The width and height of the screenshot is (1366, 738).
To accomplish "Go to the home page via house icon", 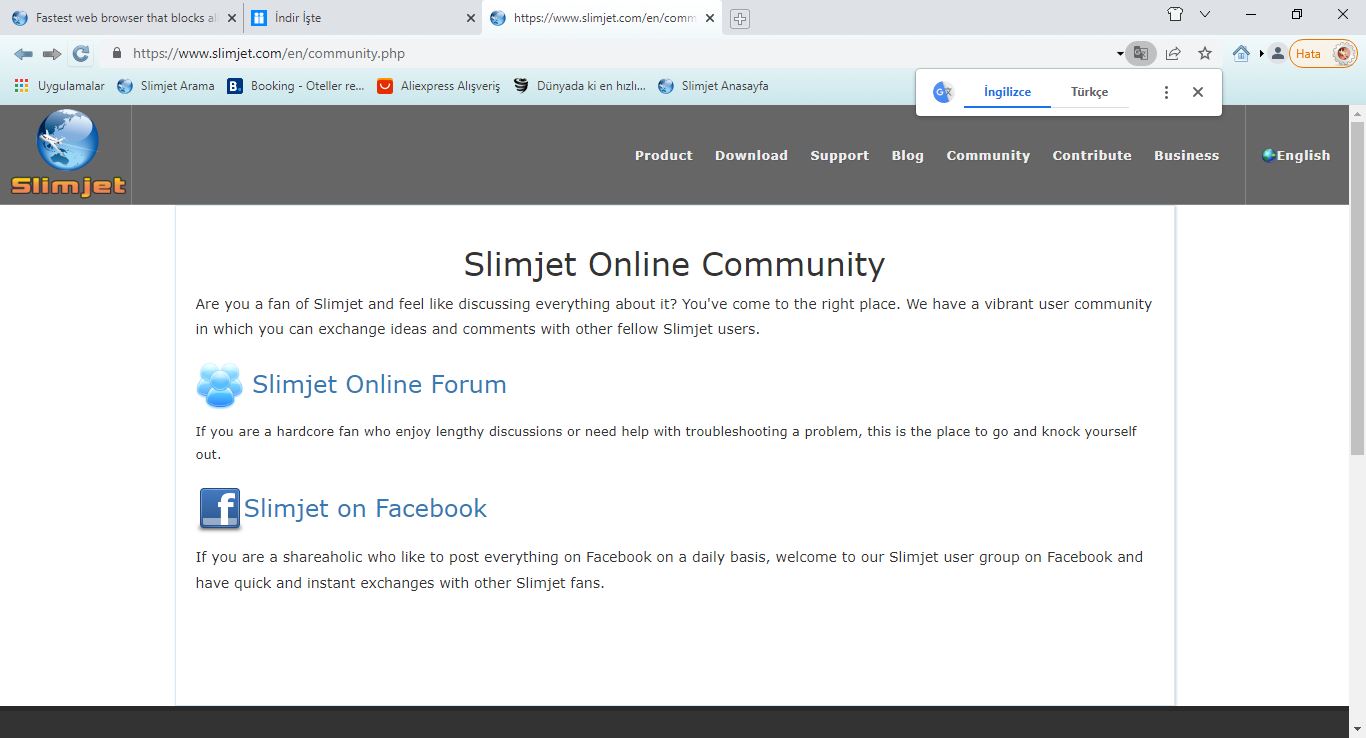I will [1241, 54].
